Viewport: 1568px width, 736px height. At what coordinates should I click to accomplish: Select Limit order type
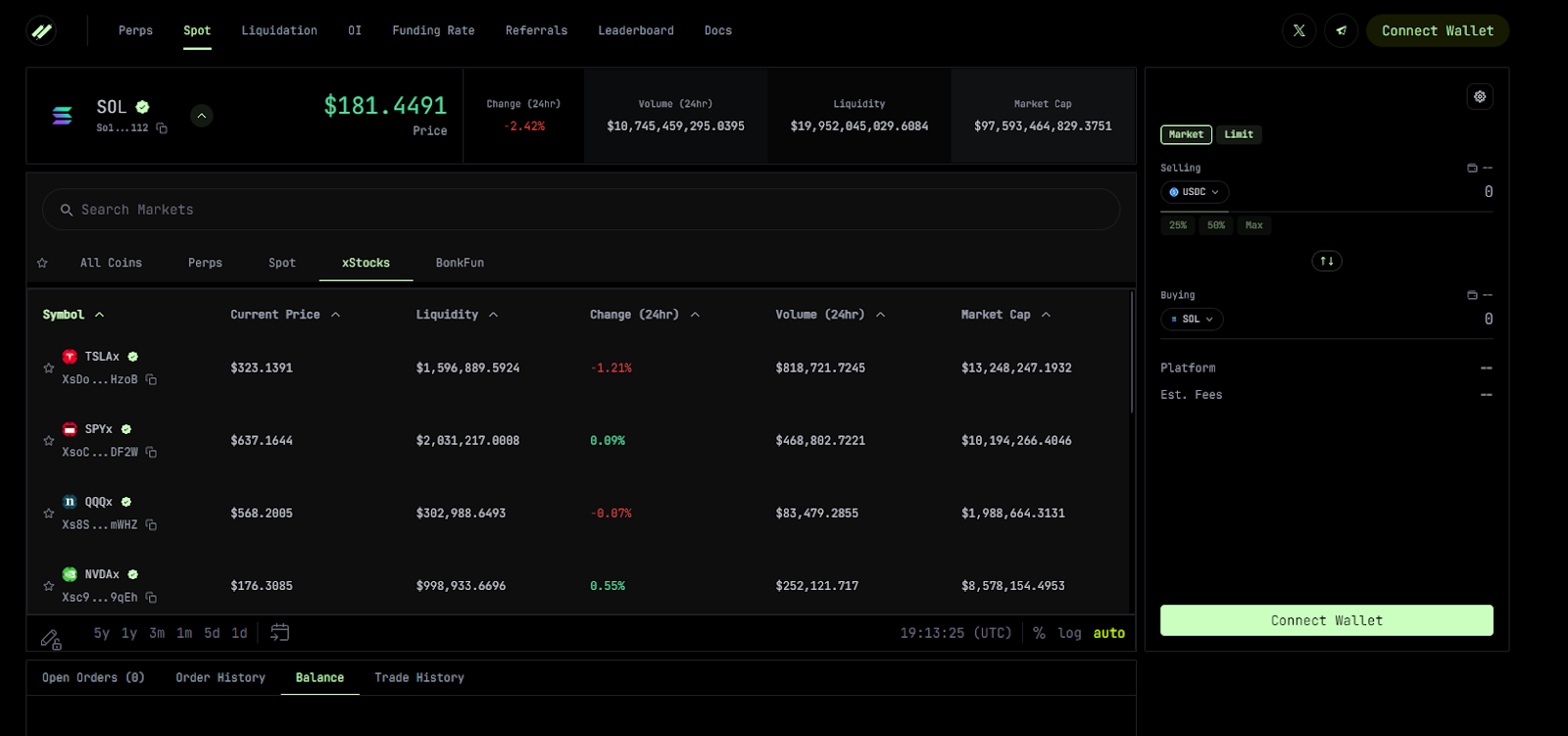coord(1239,134)
